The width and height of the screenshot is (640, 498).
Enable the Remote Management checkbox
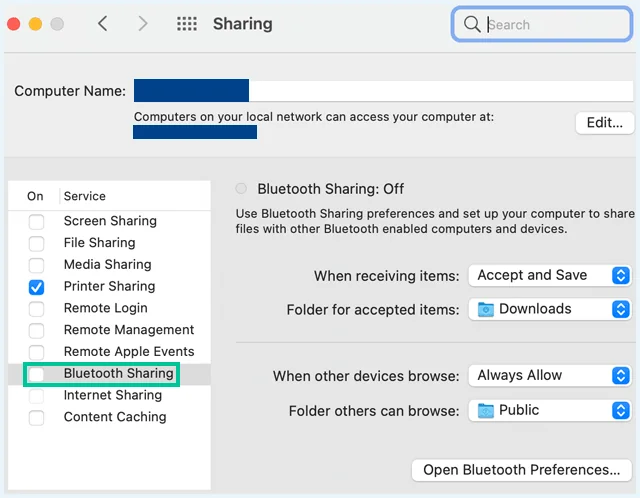click(x=36, y=330)
